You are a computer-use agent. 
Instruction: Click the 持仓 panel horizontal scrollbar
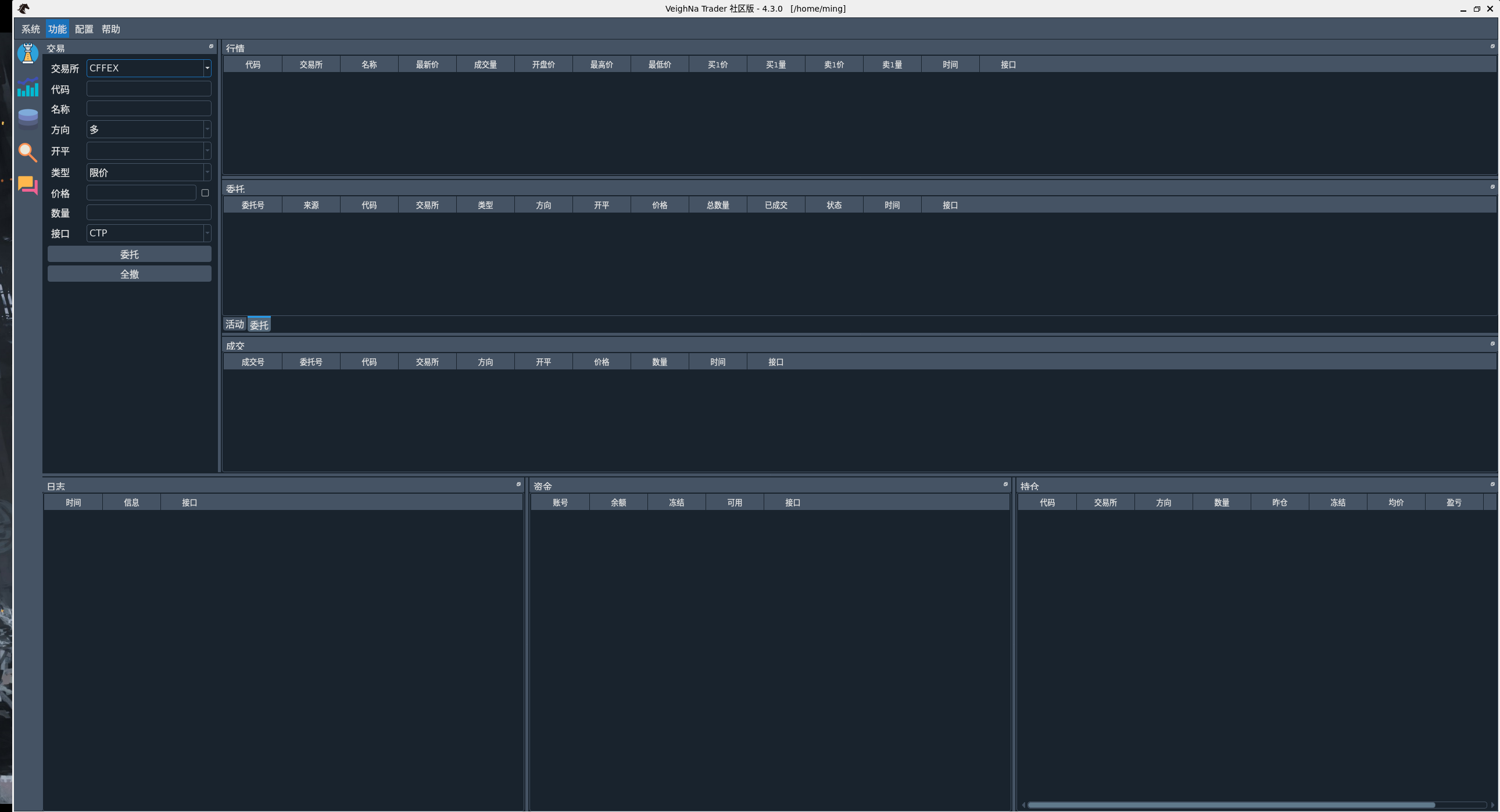1230,805
